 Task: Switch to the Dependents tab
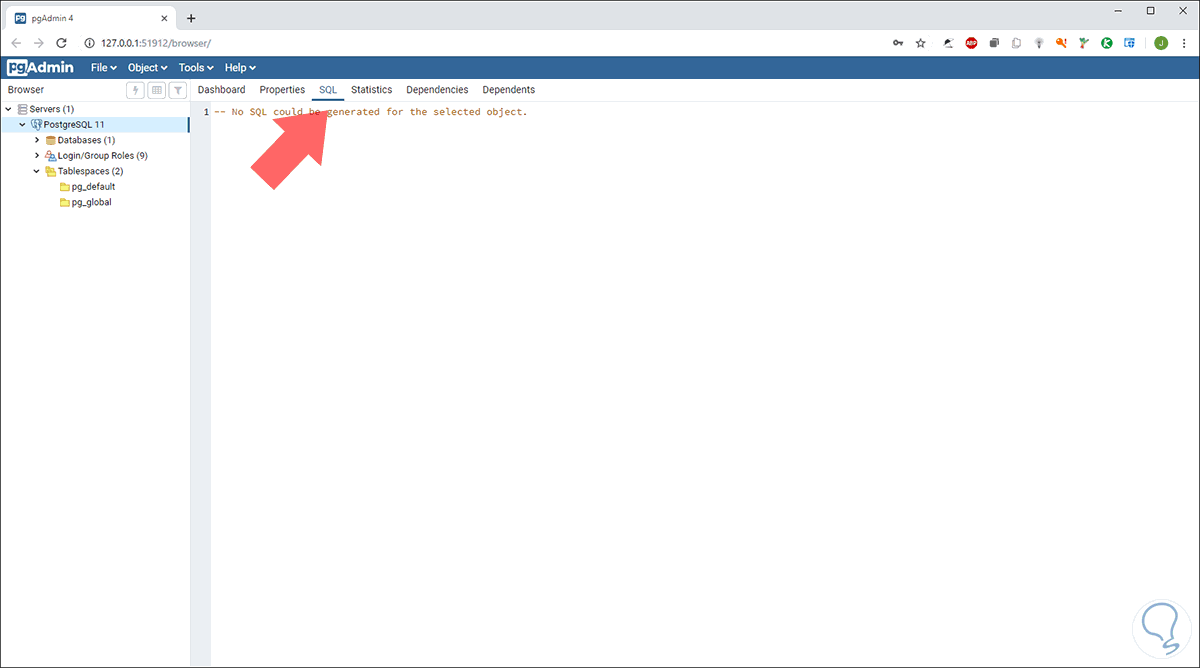tap(508, 90)
